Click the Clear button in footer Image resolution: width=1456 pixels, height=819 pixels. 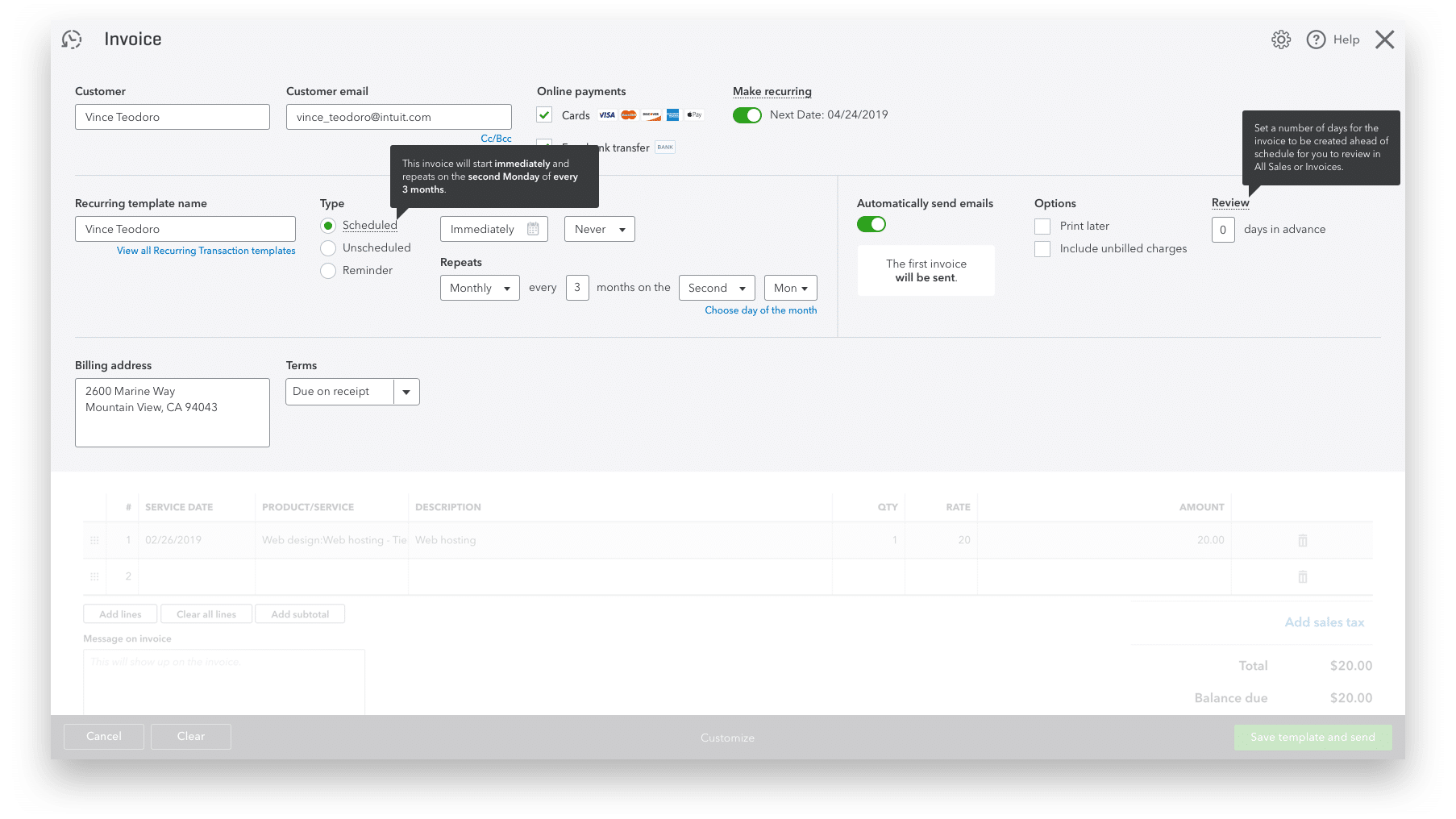point(191,737)
